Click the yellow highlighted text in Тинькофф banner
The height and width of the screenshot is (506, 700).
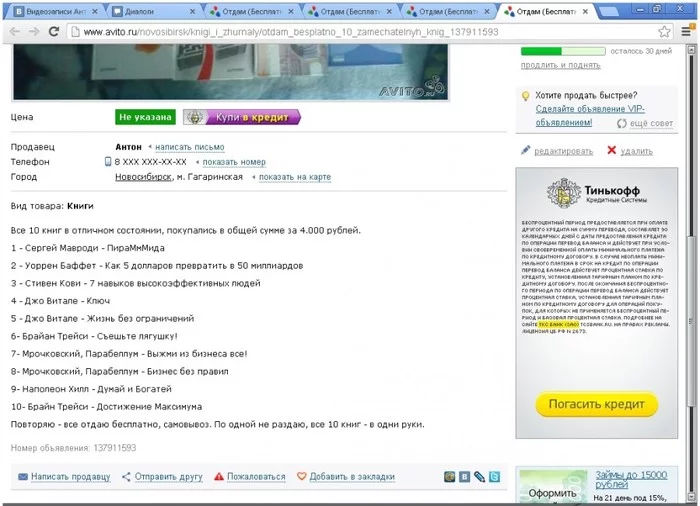pyautogui.click(x=558, y=324)
